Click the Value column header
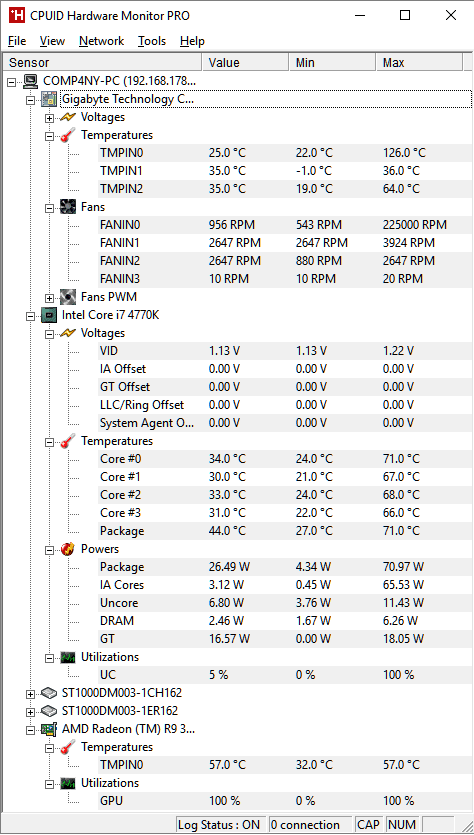Screen dimensions: 474x835 click(246, 62)
